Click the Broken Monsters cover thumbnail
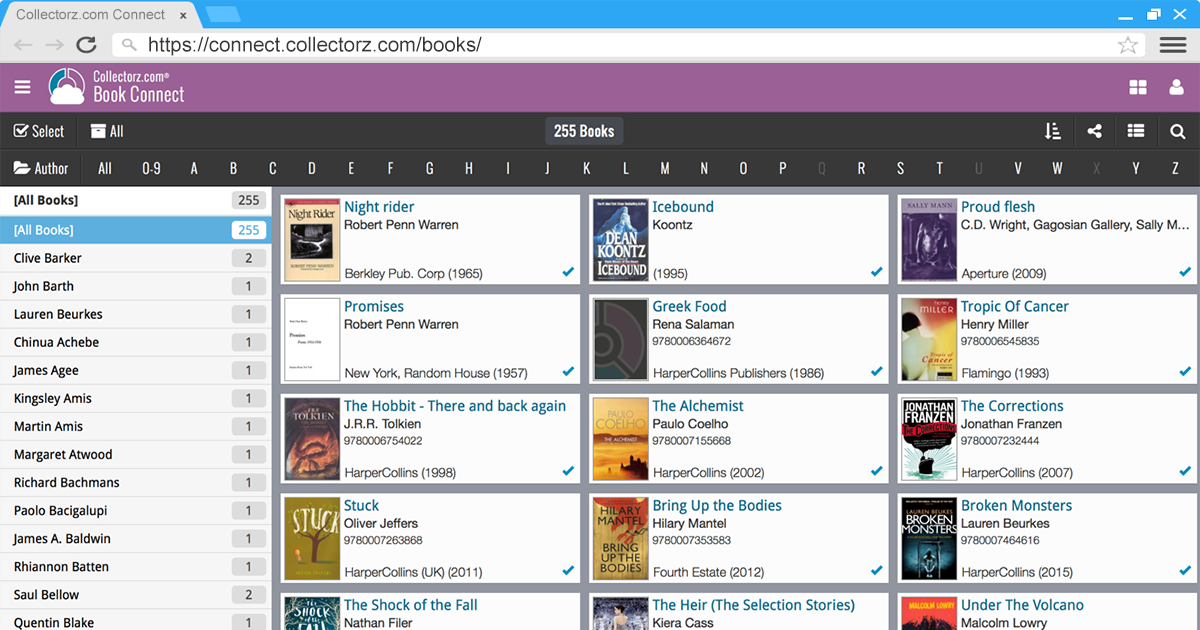This screenshot has height=630, width=1200. click(x=929, y=538)
